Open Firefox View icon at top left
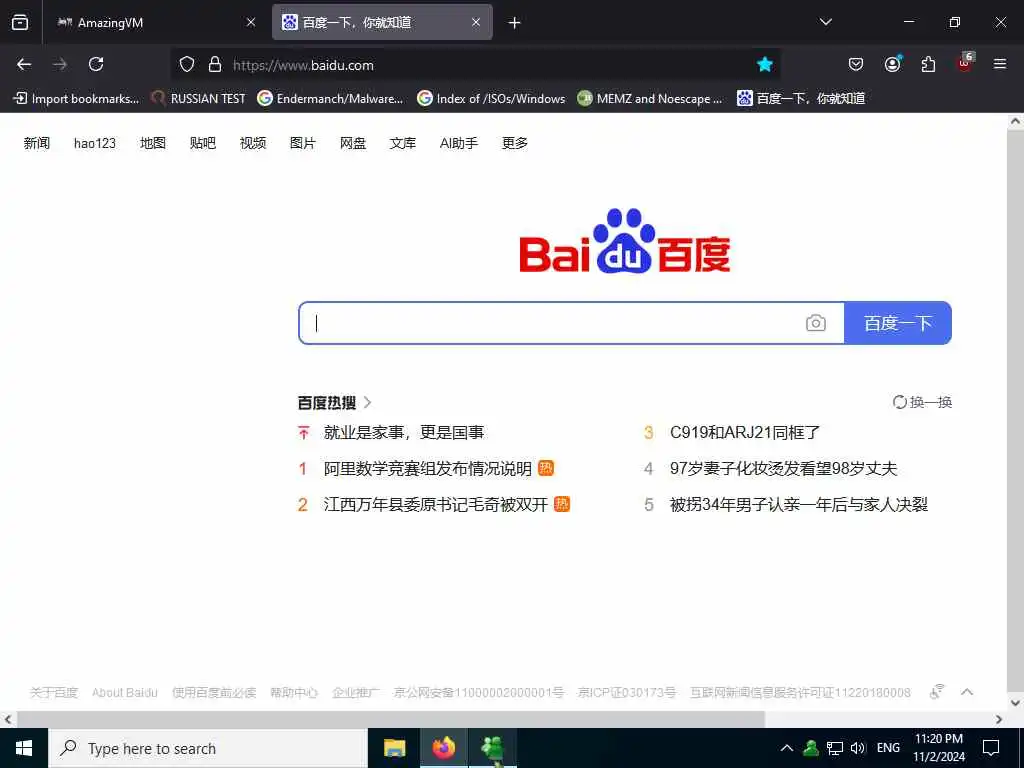This screenshot has height=768, width=1024. click(x=20, y=22)
